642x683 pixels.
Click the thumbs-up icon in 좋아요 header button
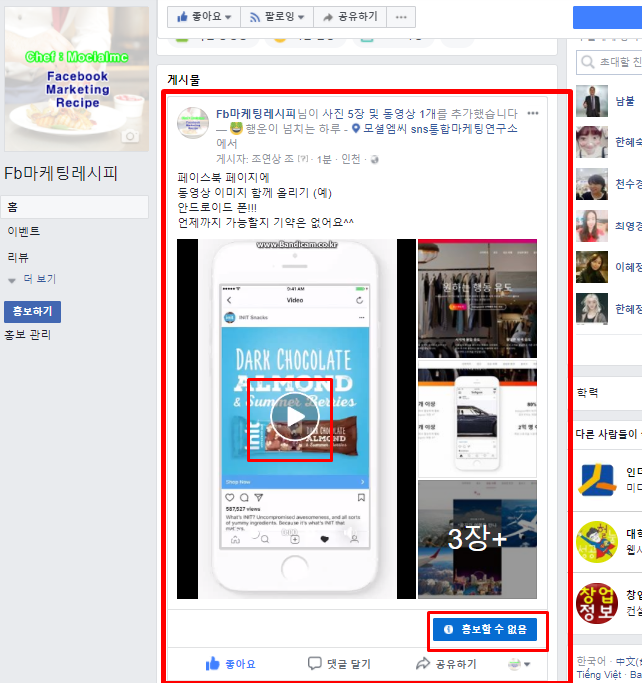pos(182,17)
